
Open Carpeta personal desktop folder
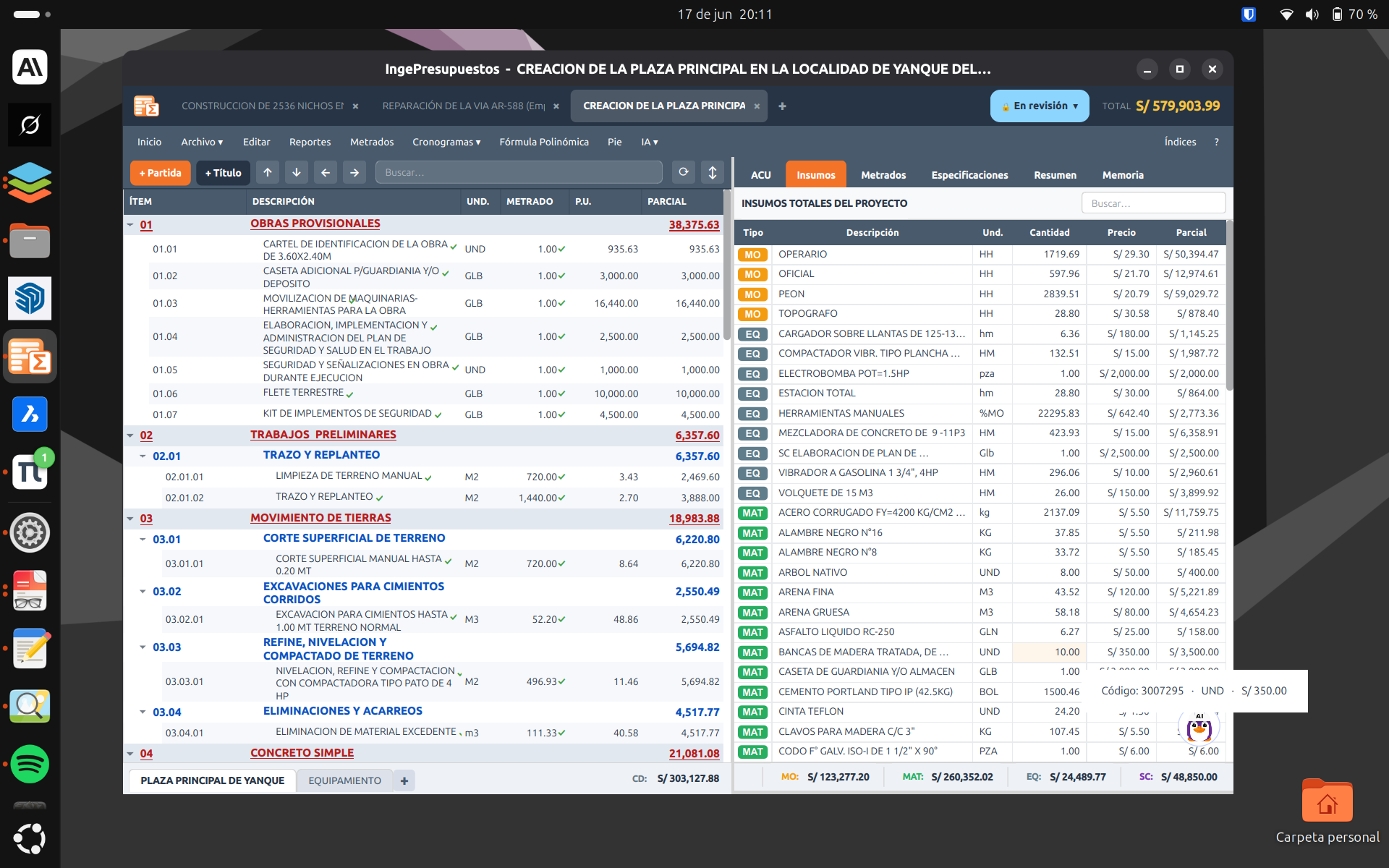(1328, 811)
